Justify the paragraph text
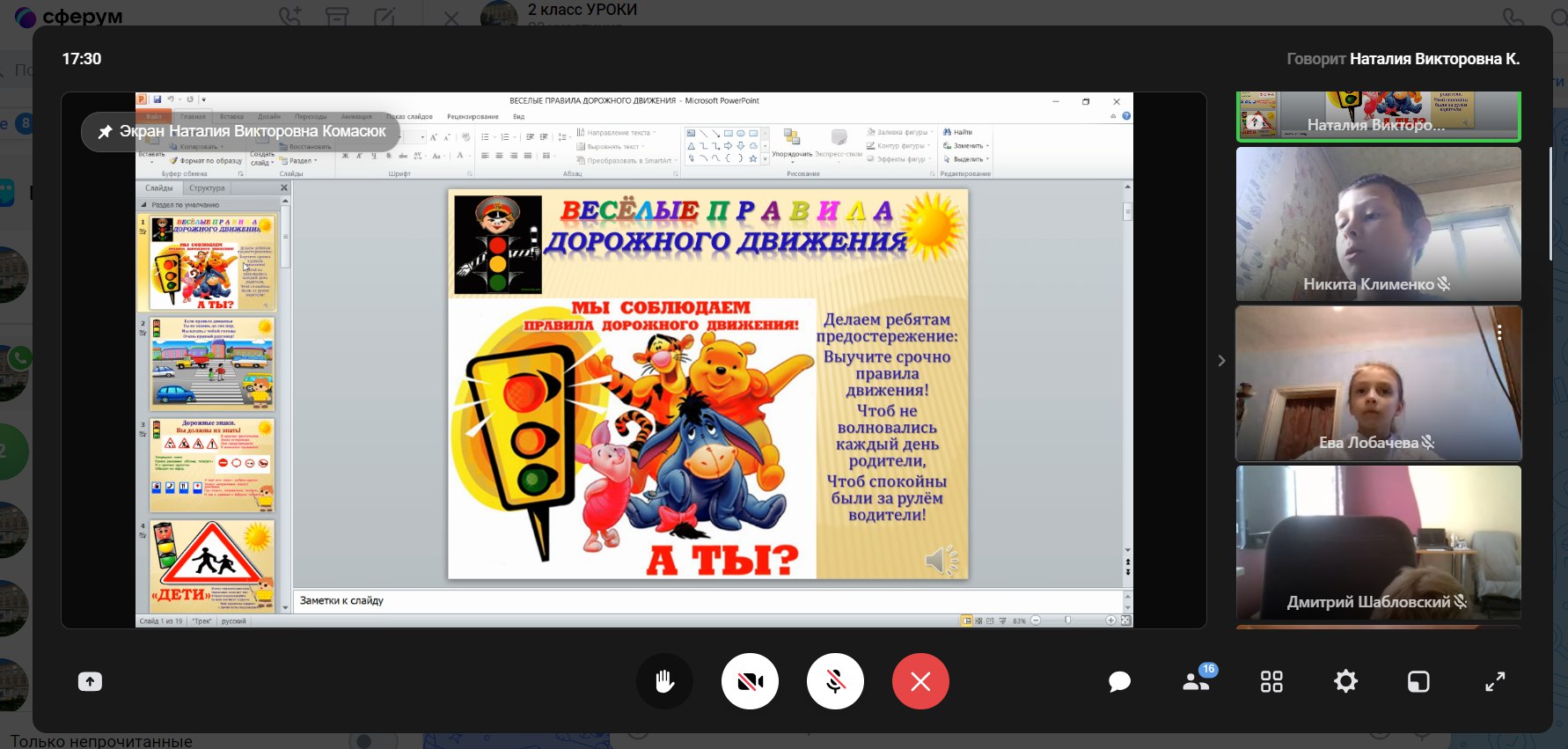Image resolution: width=1568 pixels, height=749 pixels. click(528, 156)
